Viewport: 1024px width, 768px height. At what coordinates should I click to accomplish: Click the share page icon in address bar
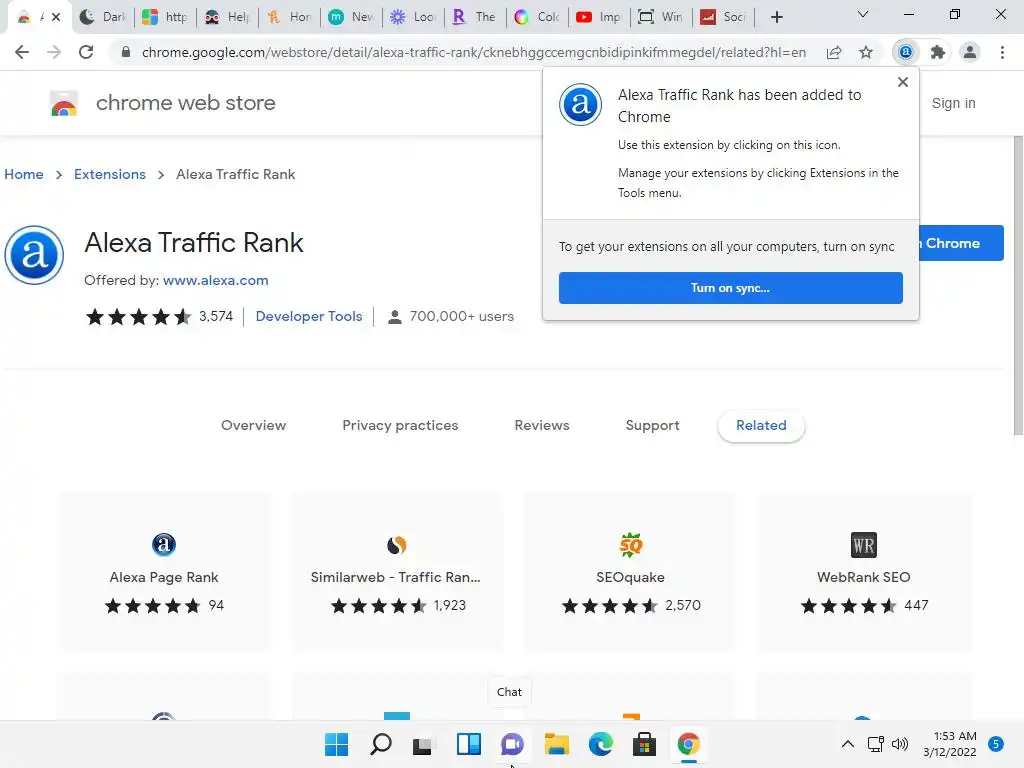pyautogui.click(x=834, y=52)
